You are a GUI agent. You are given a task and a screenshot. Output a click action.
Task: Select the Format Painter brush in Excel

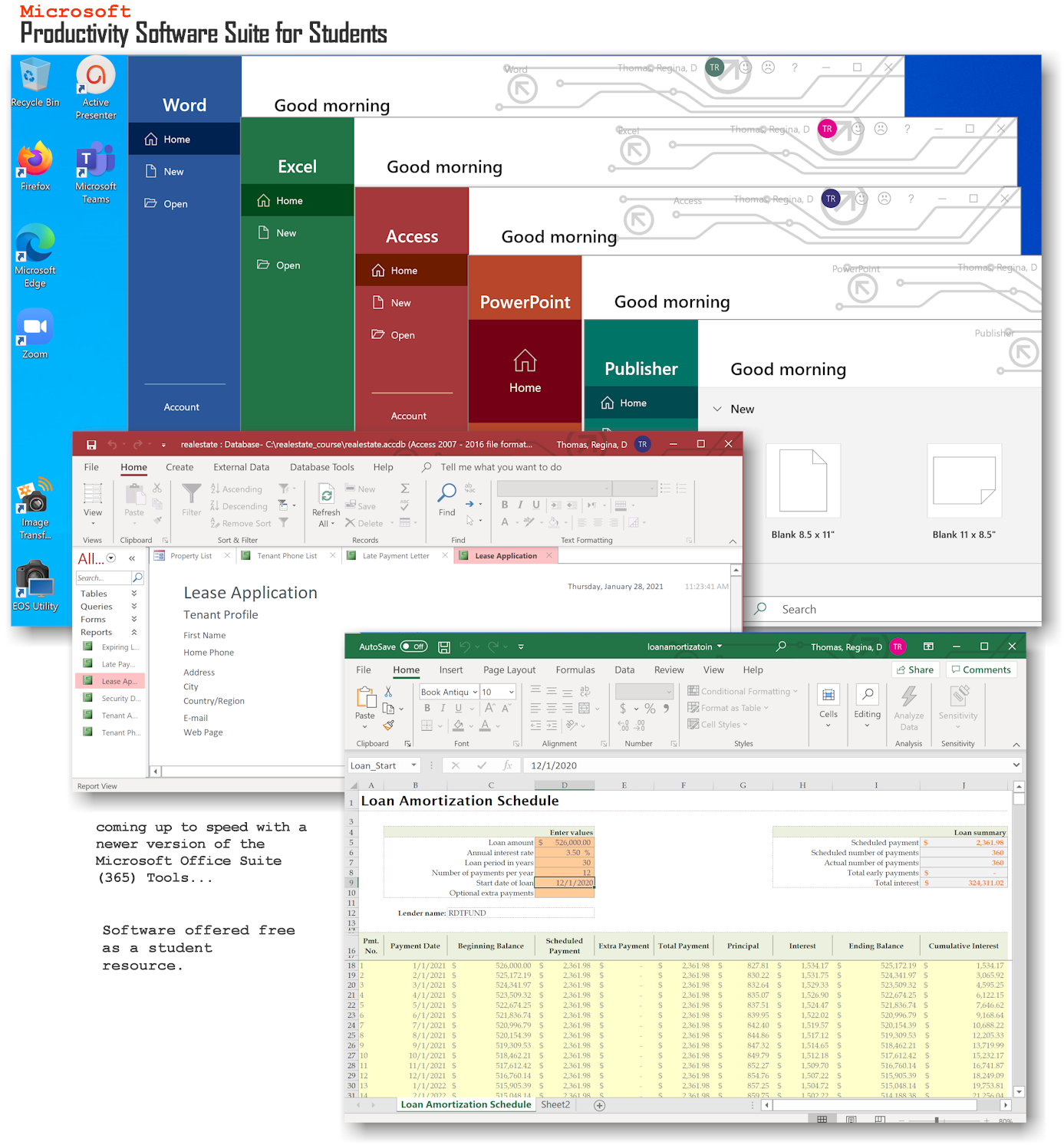[x=389, y=725]
